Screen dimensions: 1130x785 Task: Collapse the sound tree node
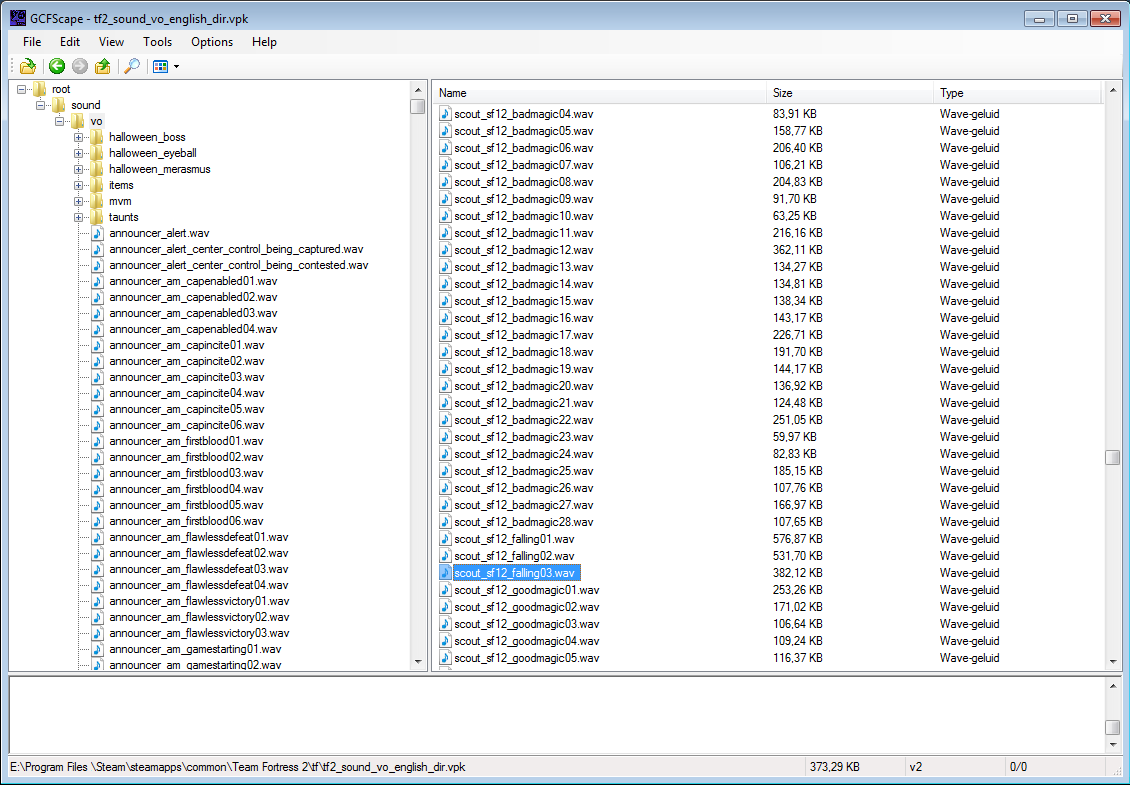40,105
